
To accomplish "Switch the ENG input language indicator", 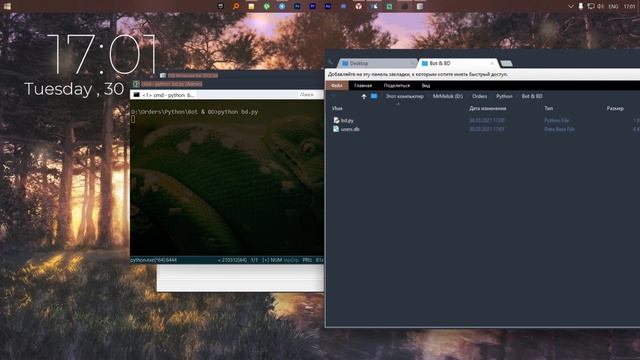I will (613, 7).
